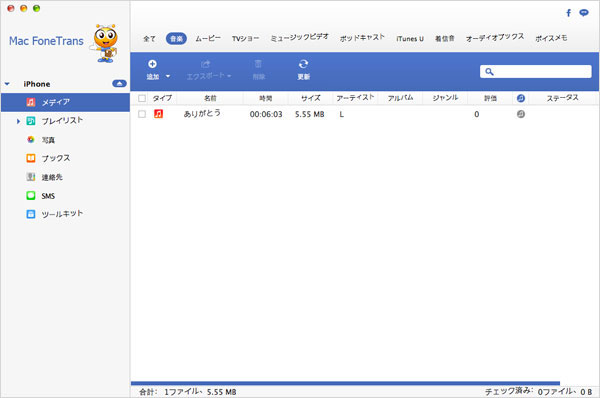Click the 写真 photos icon

click(31, 140)
